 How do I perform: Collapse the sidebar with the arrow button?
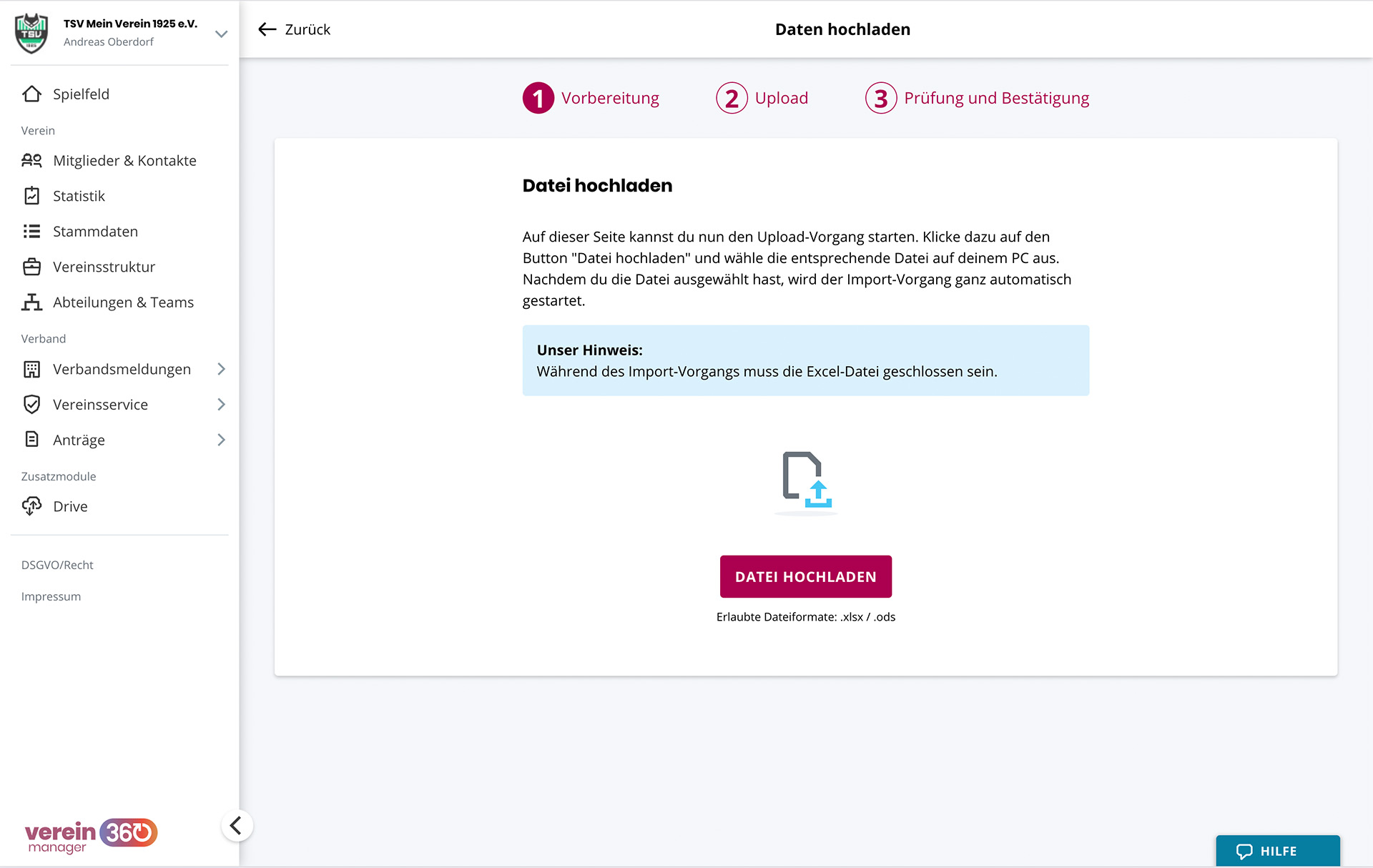[237, 826]
